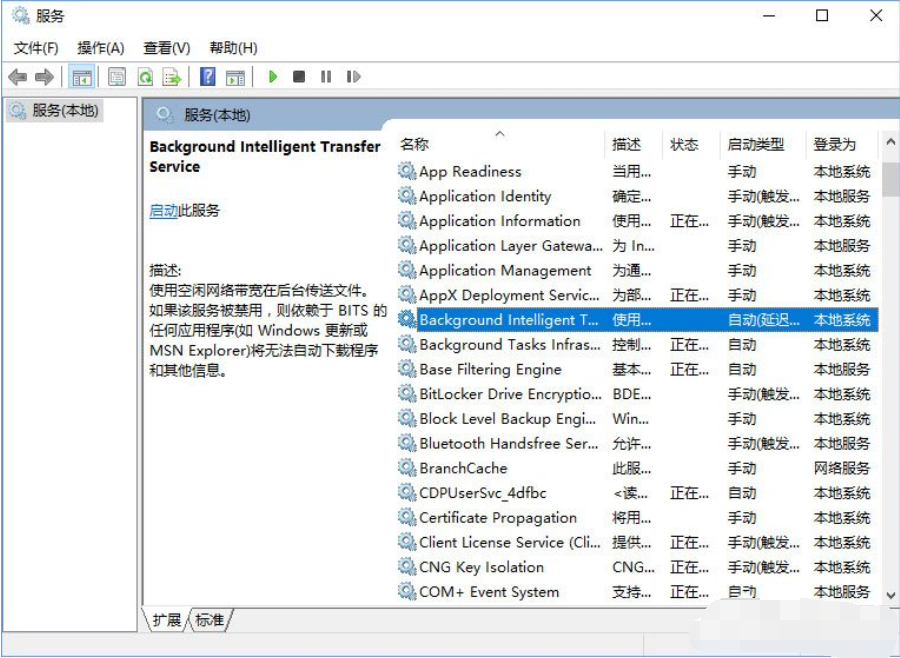Open Properties from the toolbar icon

pyautogui.click(x=117, y=77)
